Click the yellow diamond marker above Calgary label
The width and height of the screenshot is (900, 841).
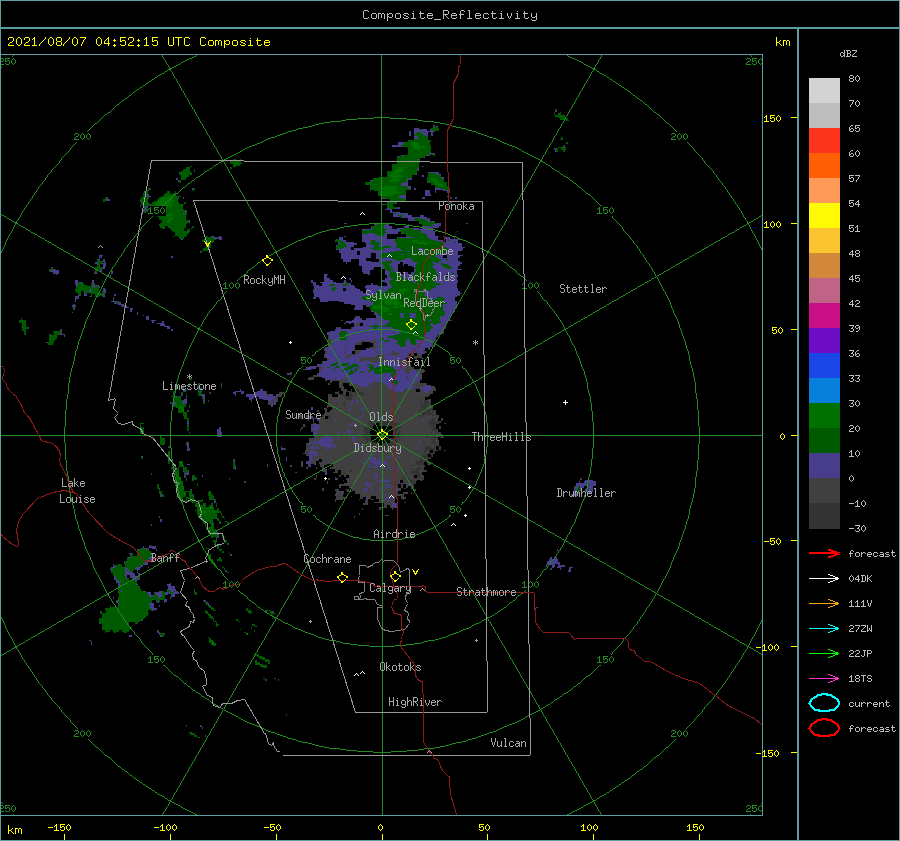[x=395, y=576]
